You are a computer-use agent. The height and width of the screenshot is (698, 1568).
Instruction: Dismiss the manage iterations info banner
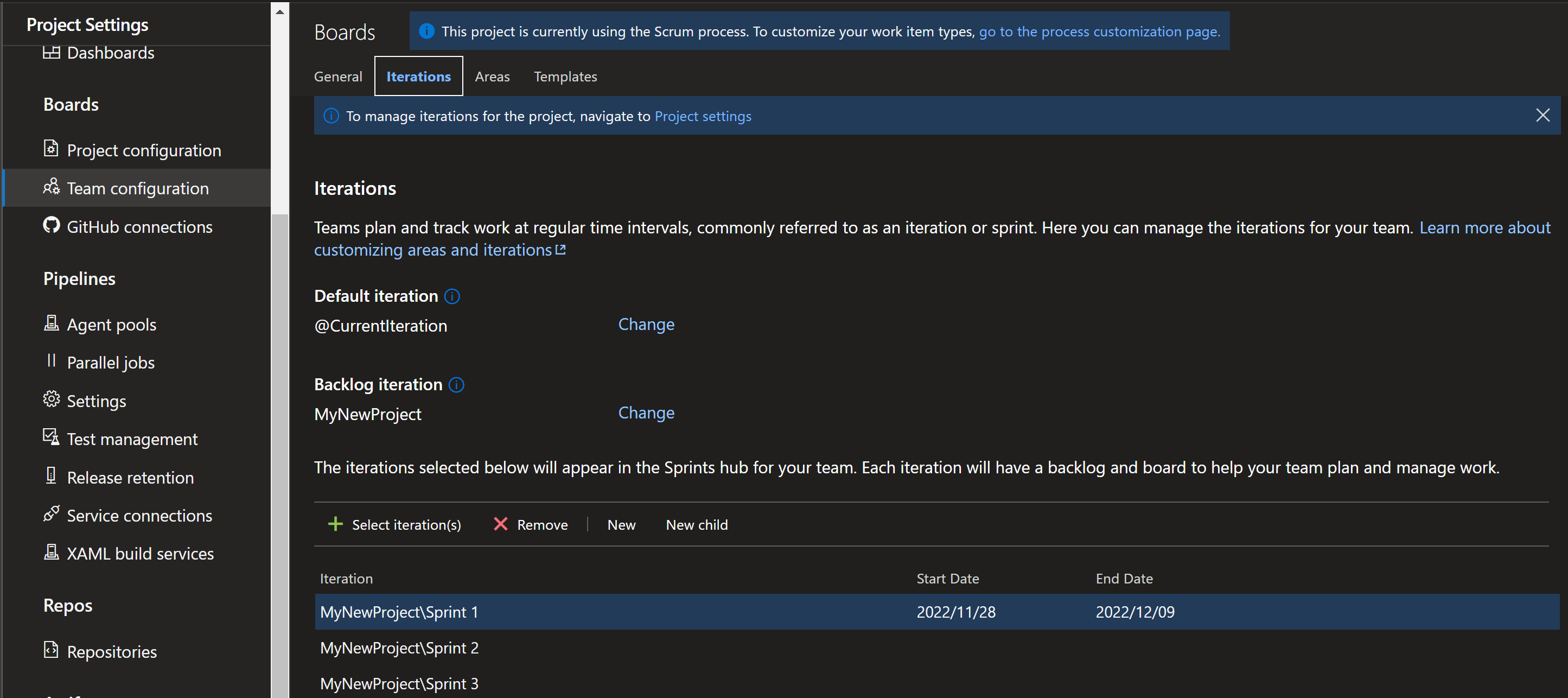(1544, 115)
